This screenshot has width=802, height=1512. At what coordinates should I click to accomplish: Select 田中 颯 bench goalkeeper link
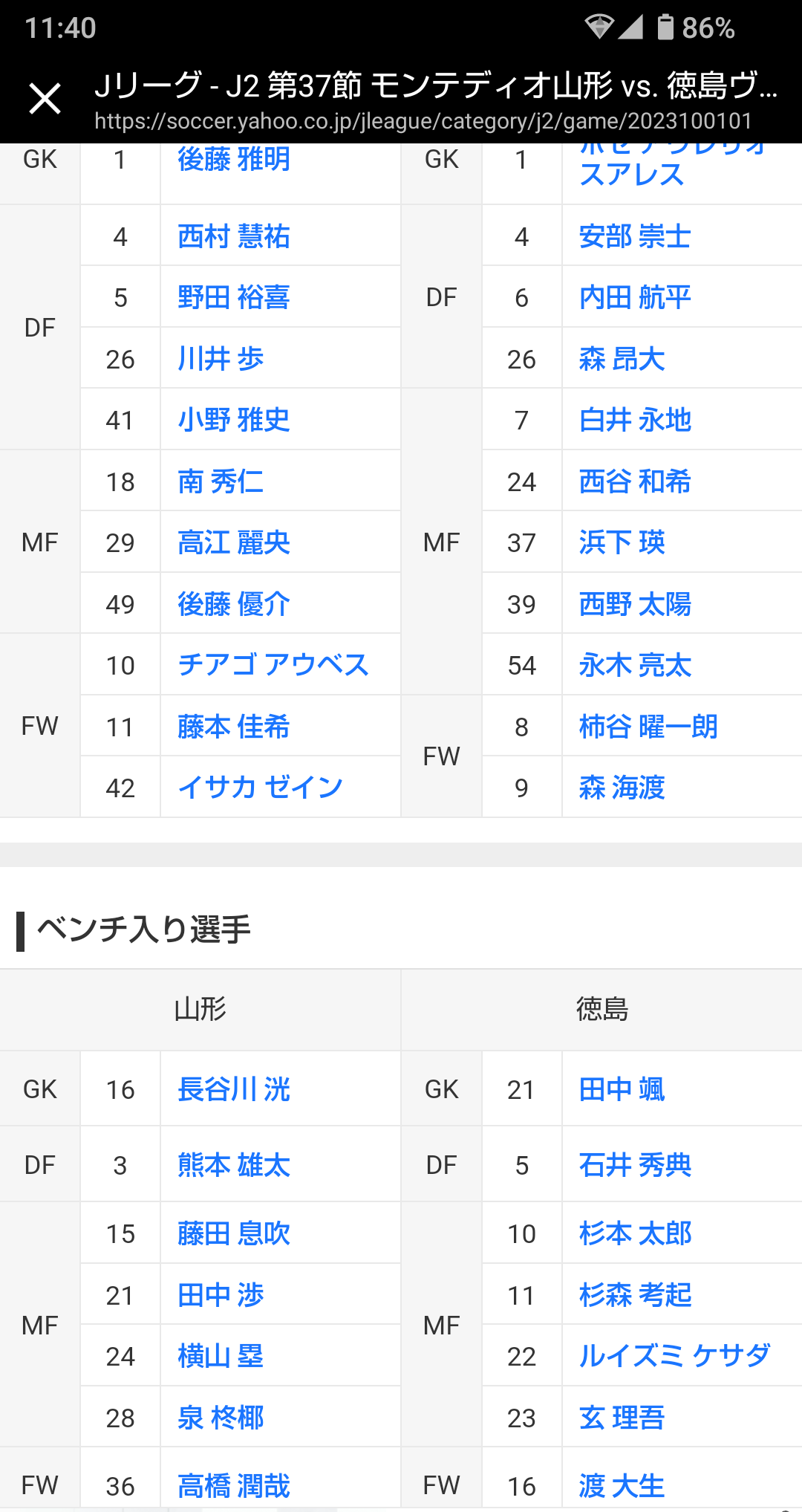(622, 1089)
